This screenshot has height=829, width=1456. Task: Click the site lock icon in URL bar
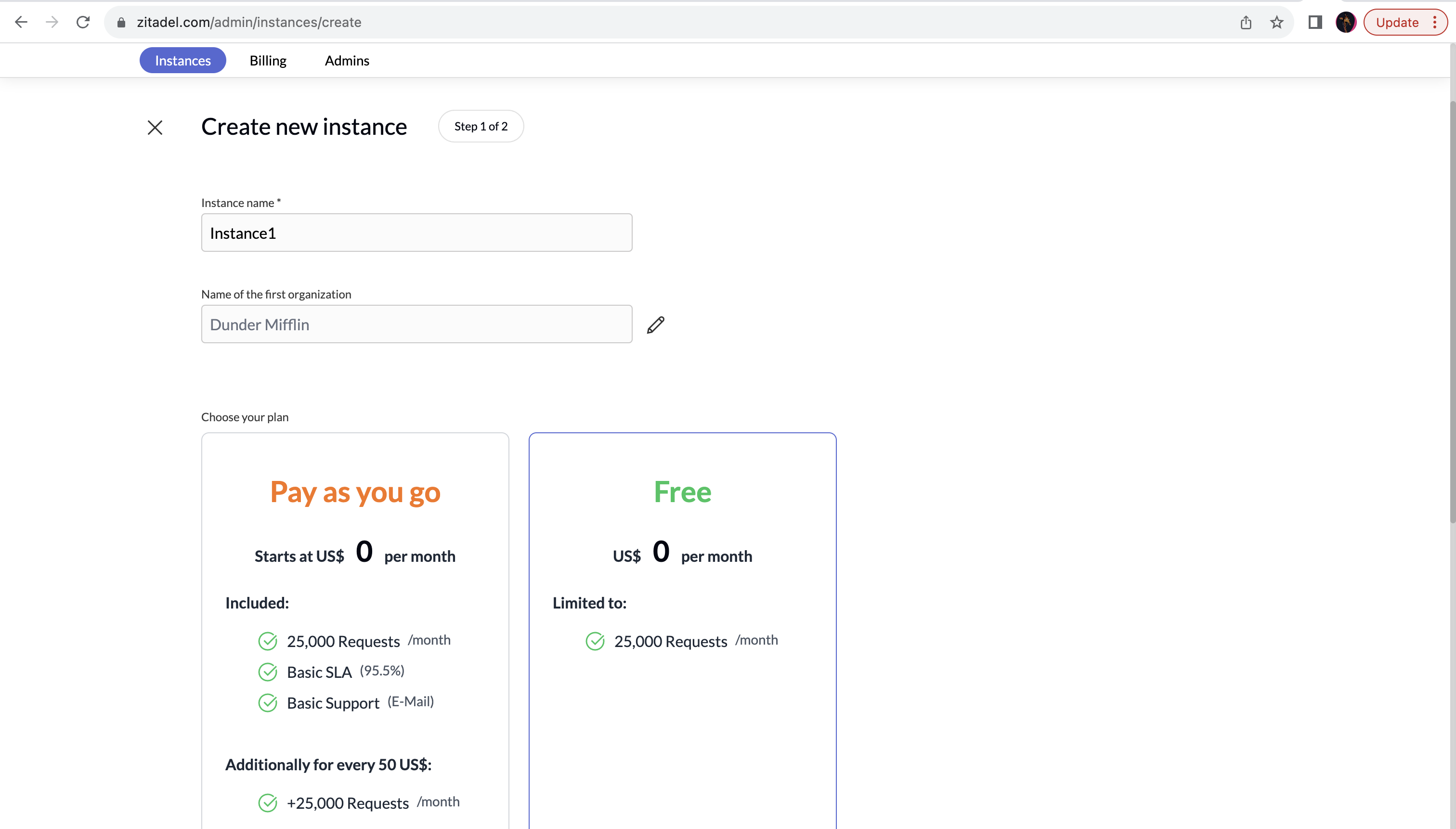tap(121, 22)
